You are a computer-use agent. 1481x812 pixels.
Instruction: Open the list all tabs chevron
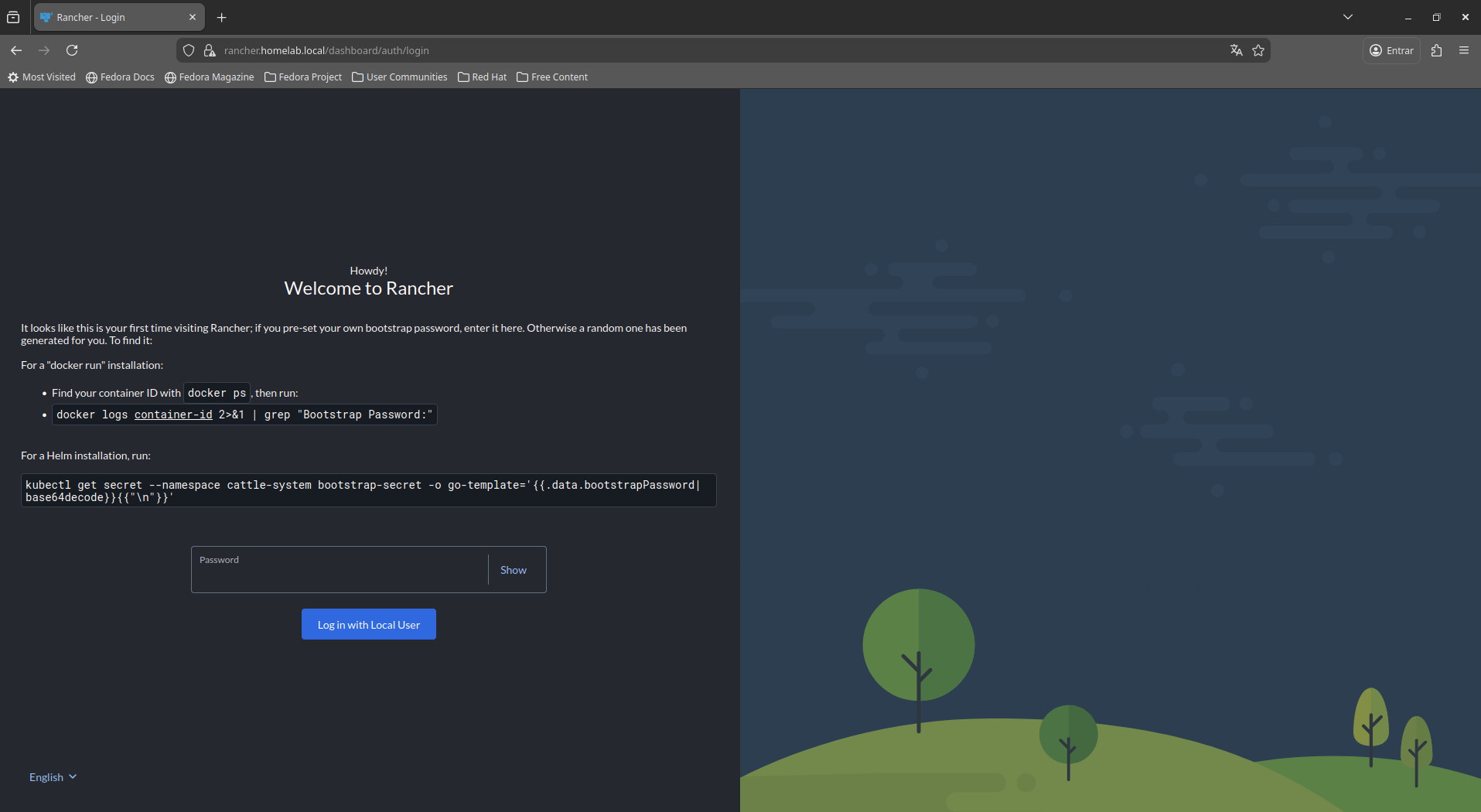(1347, 17)
